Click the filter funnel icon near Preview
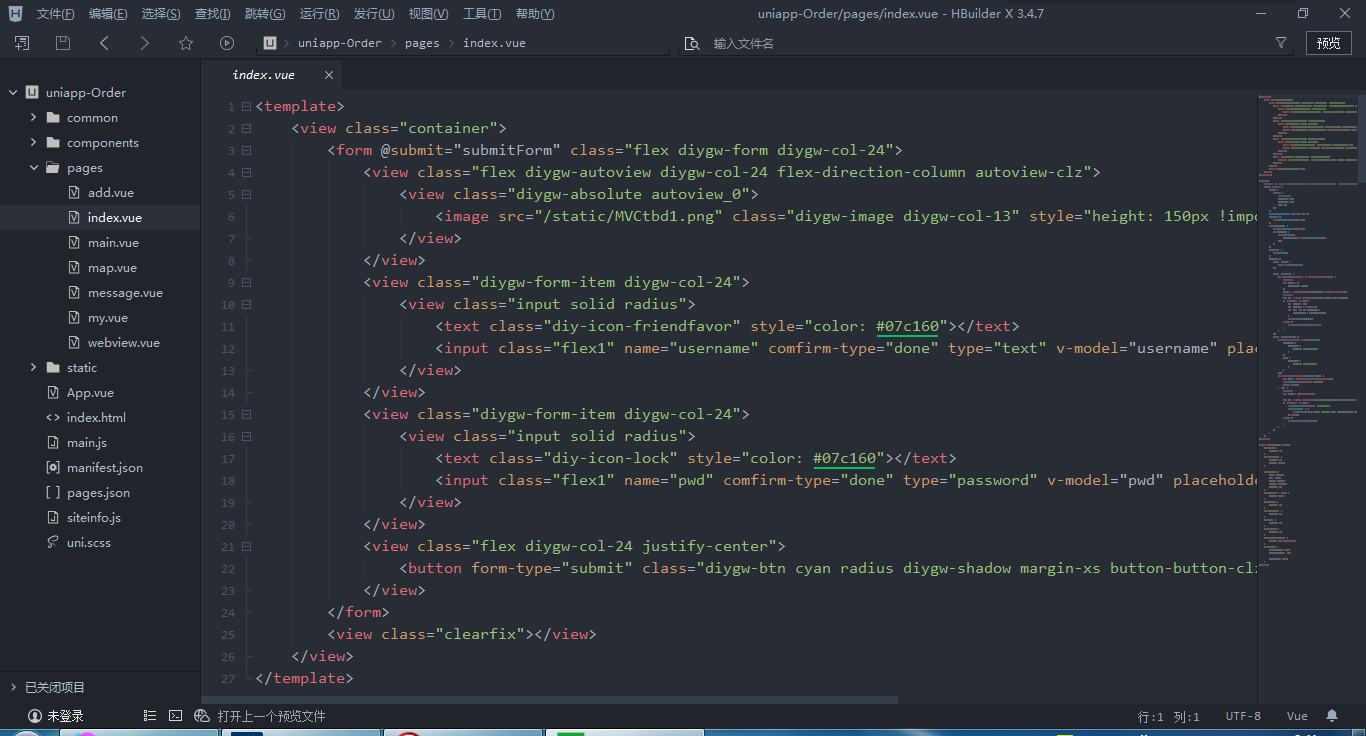1366x736 pixels. tap(1281, 43)
